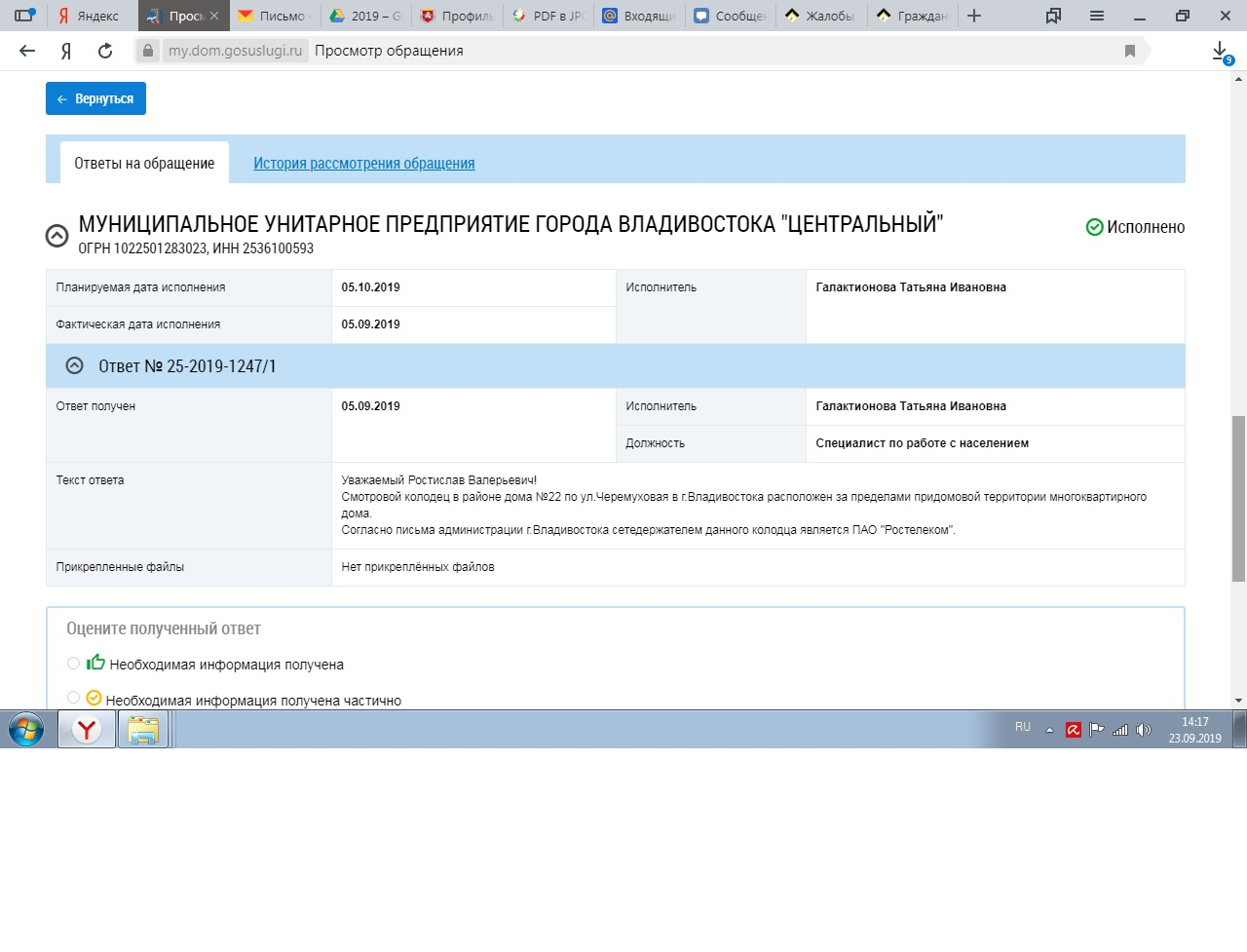Switch to 'Ответы на обращение' tab

pyautogui.click(x=144, y=163)
